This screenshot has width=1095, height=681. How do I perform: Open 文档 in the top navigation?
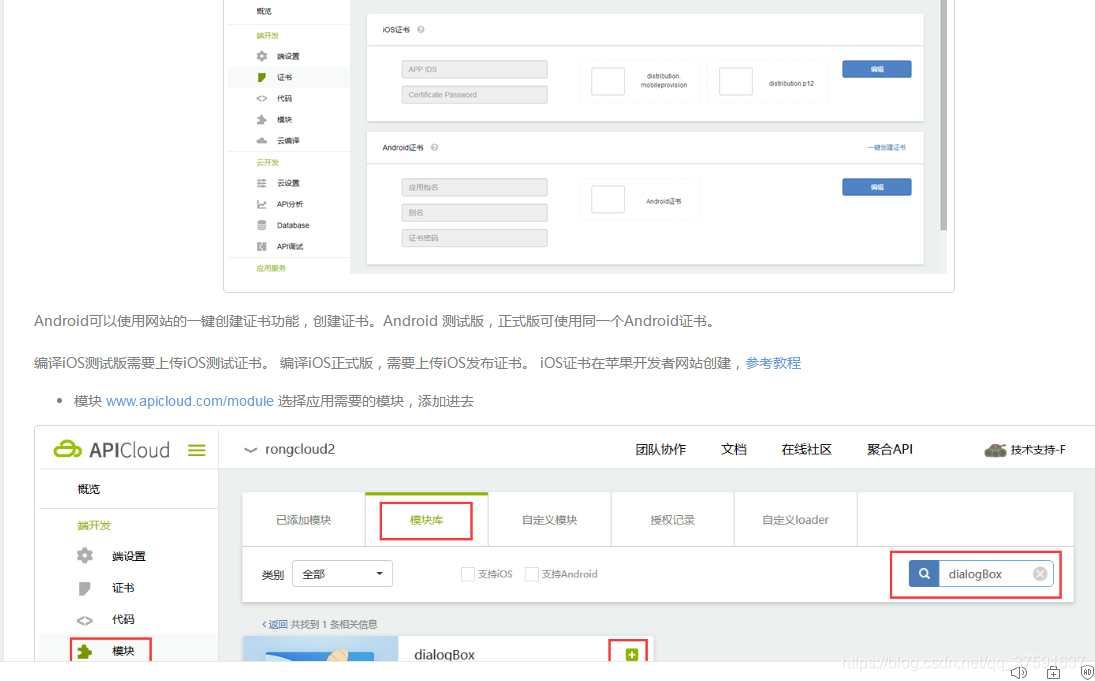tap(734, 449)
